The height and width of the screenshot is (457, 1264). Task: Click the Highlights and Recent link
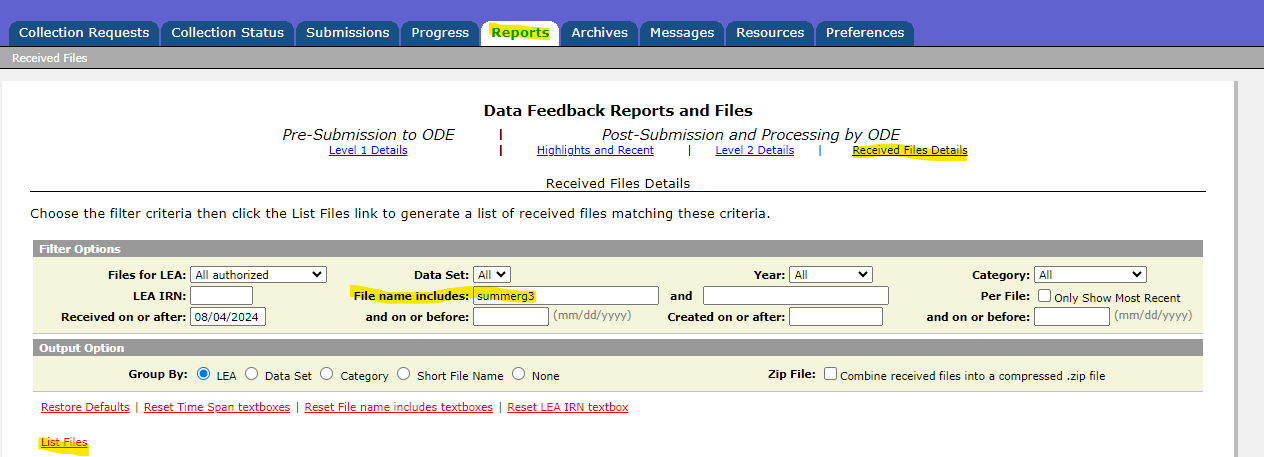595,151
